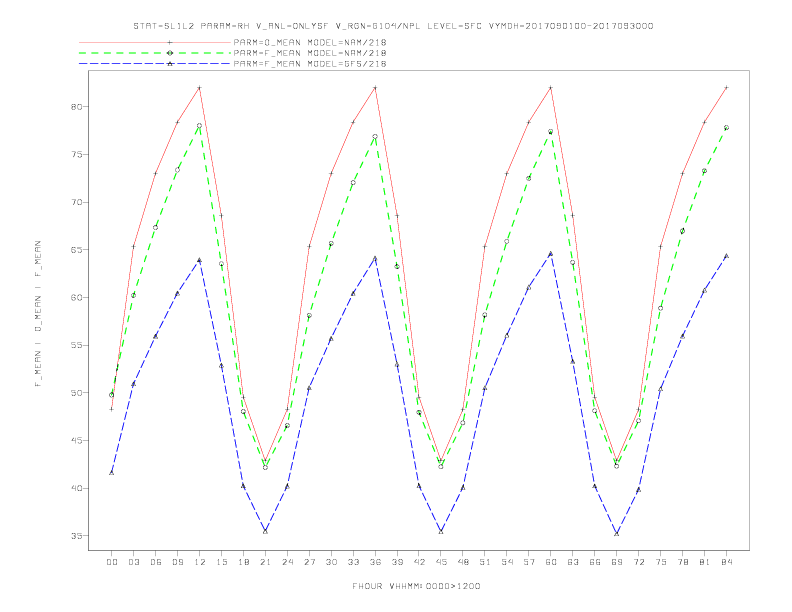Click x-axis forecast hour label 42
This screenshot has width=792, height=612.
[x=419, y=562]
